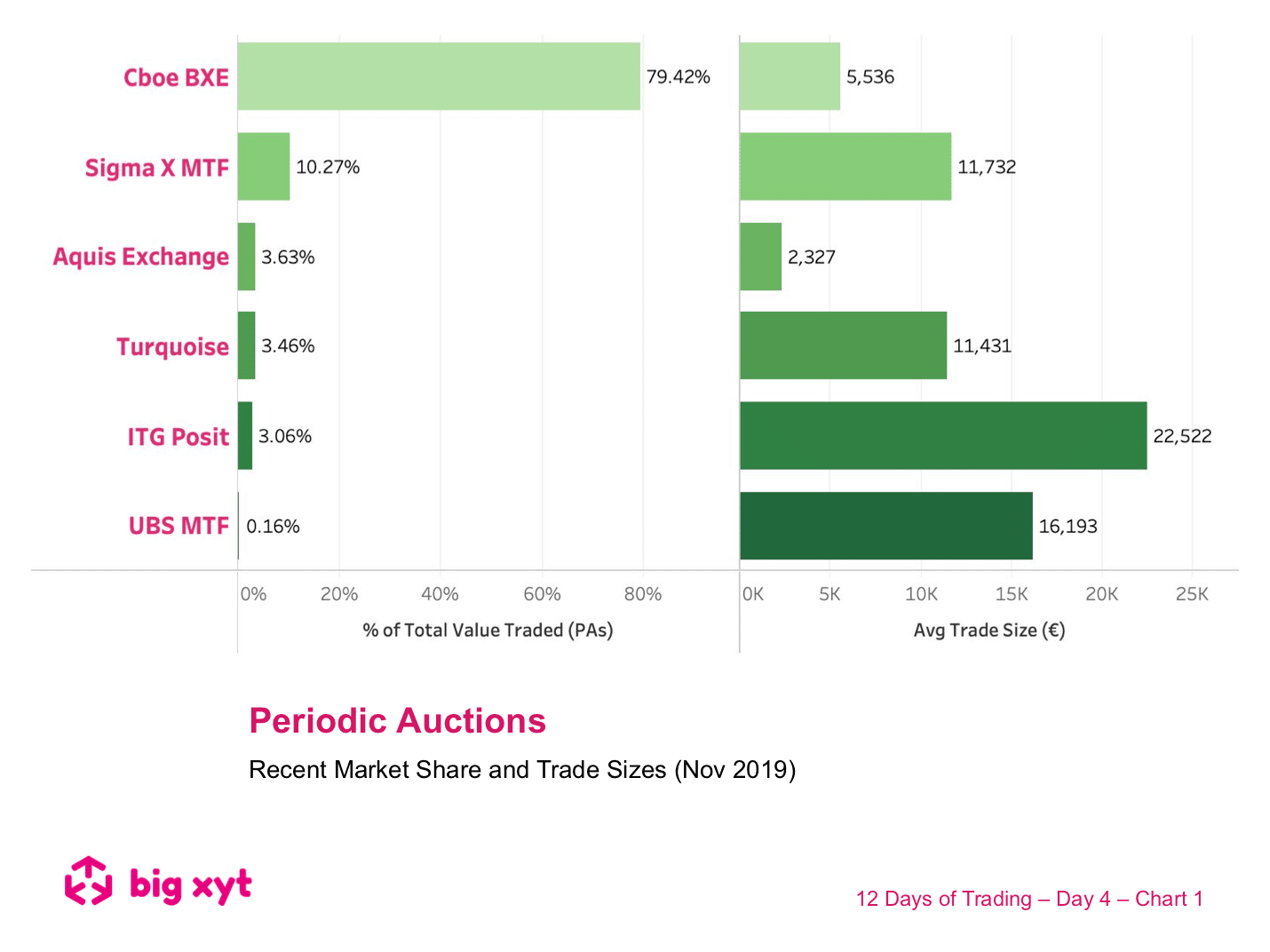This screenshot has height=952, width=1270.
Task: Click the Sigma X MTF average trade size bar
Action: 845,166
